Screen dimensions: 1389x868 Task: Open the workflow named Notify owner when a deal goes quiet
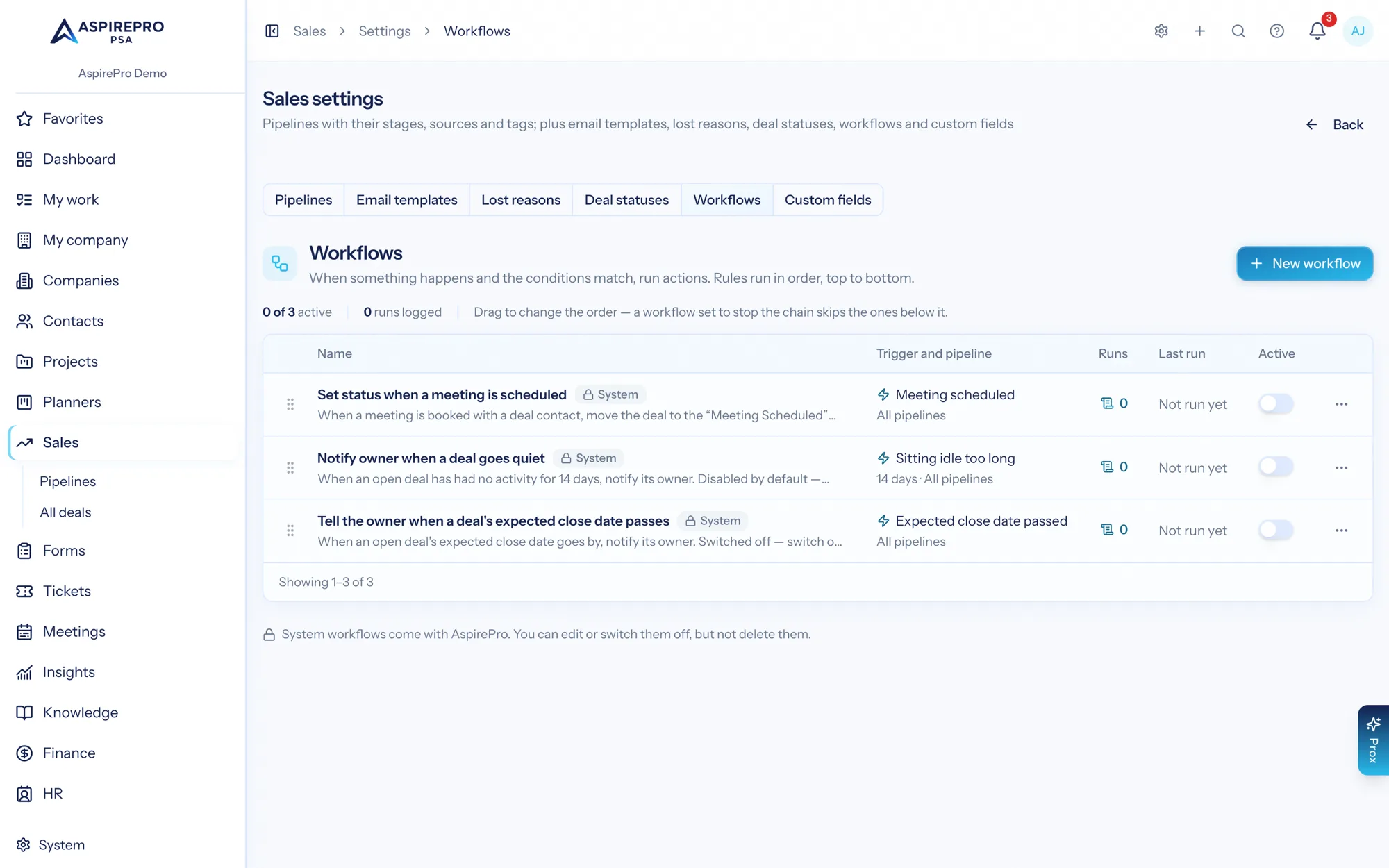click(x=431, y=458)
